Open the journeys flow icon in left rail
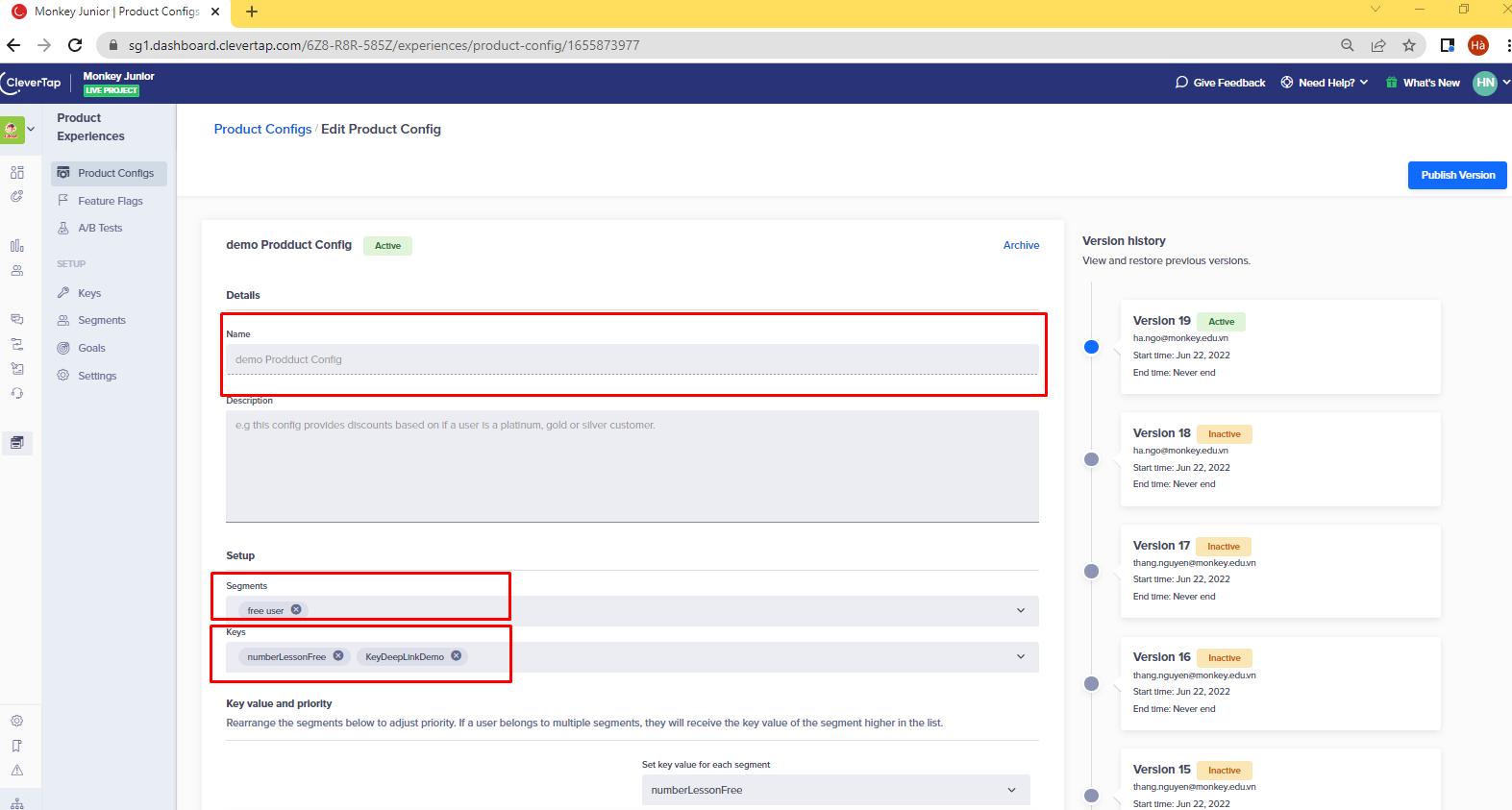Image resolution: width=1512 pixels, height=810 pixels. click(x=17, y=344)
